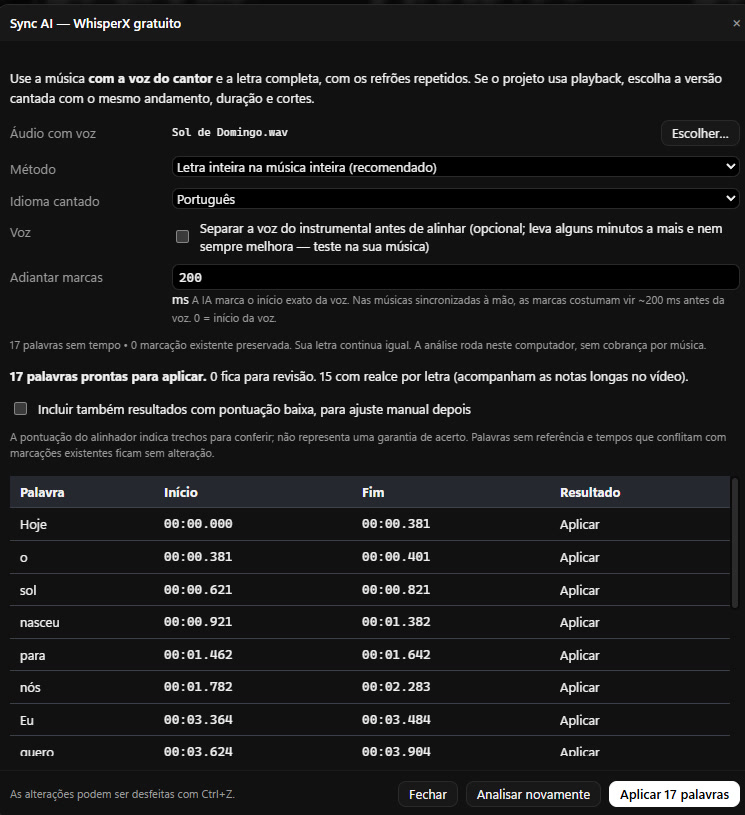745x815 pixels.
Task: Click end time 00:03.904
Action: (396, 751)
